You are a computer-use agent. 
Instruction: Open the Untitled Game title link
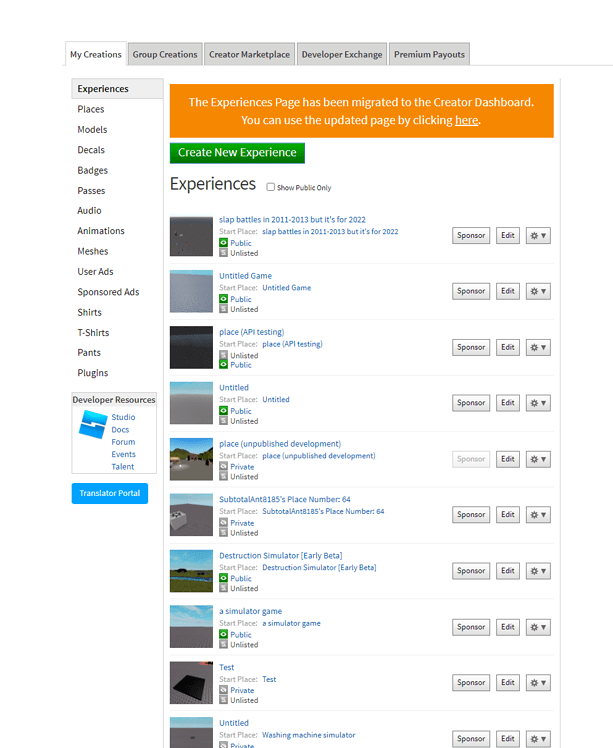coord(245,276)
